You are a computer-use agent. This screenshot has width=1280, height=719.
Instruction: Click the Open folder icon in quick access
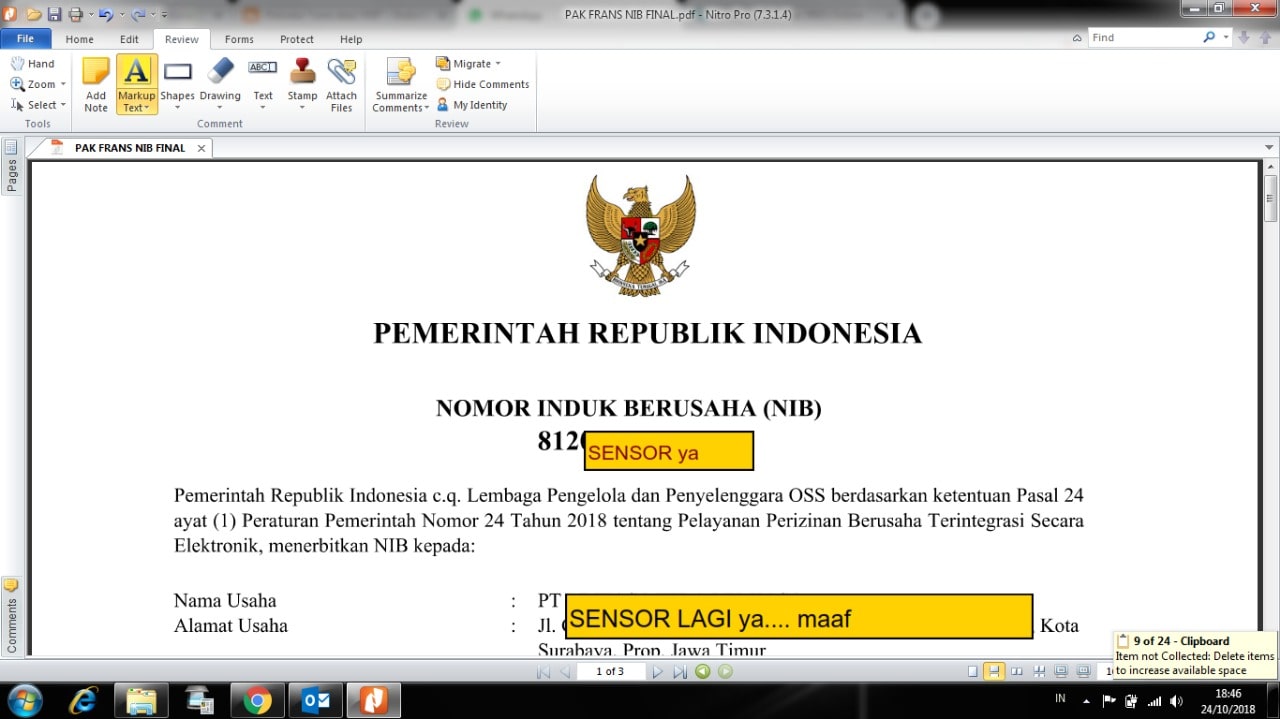click(x=33, y=15)
